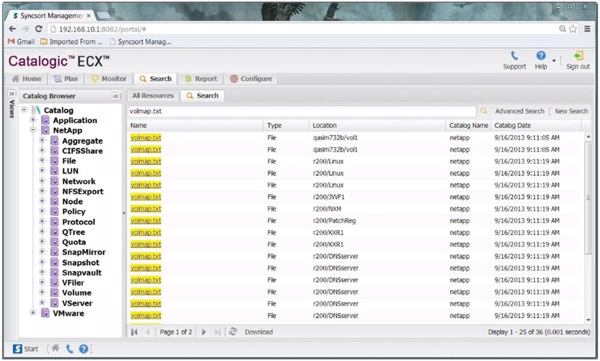Expand the CIFSShare tree node
The height and width of the screenshot is (361, 600).
point(42,150)
